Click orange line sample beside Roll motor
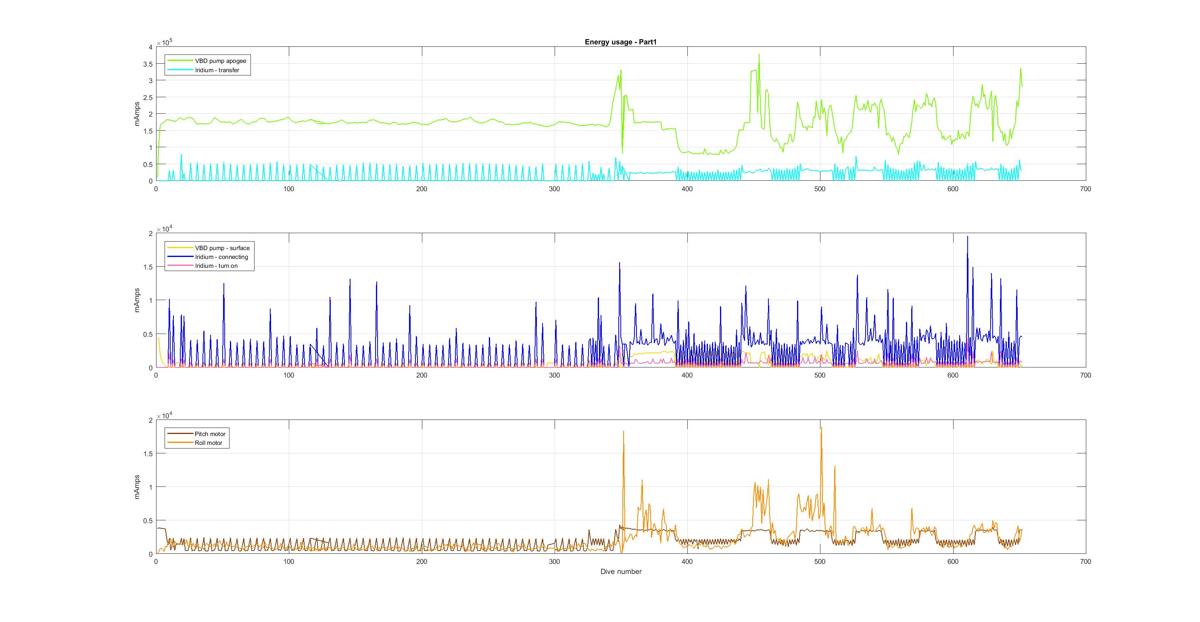The height and width of the screenshot is (622, 1200). coord(179,442)
